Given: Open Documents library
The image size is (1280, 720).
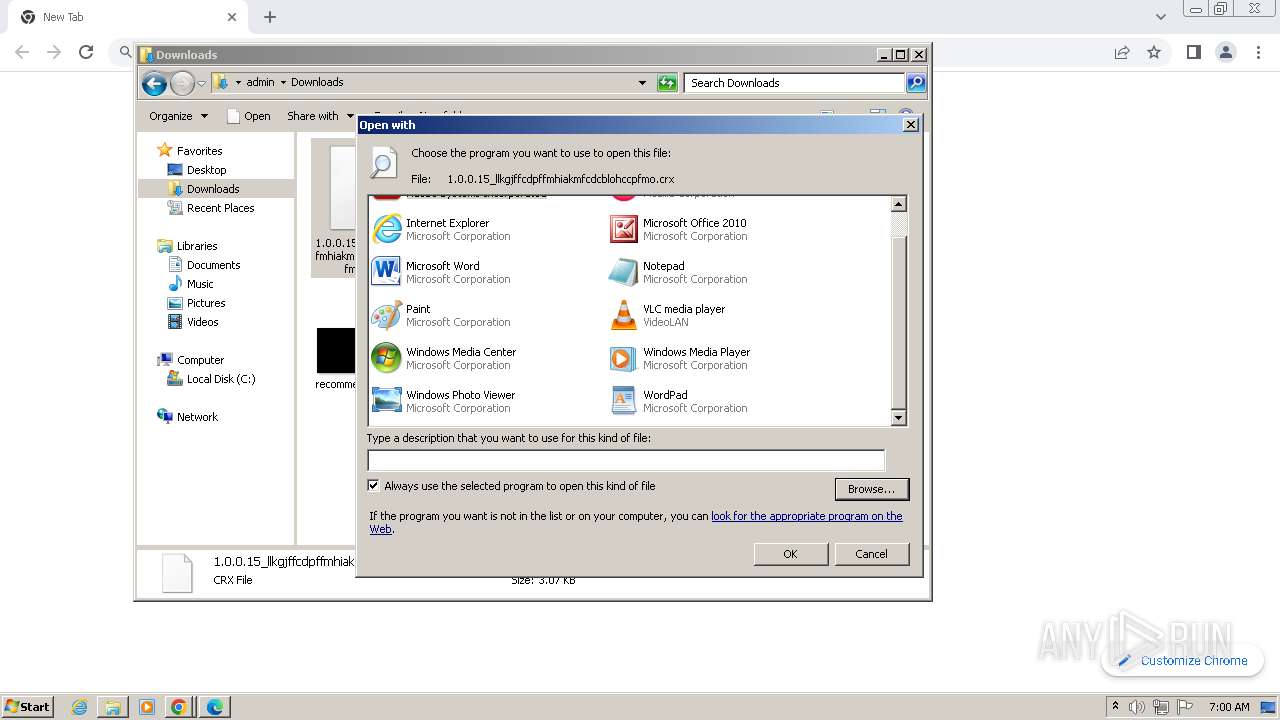Looking at the screenshot, I should click(x=213, y=265).
